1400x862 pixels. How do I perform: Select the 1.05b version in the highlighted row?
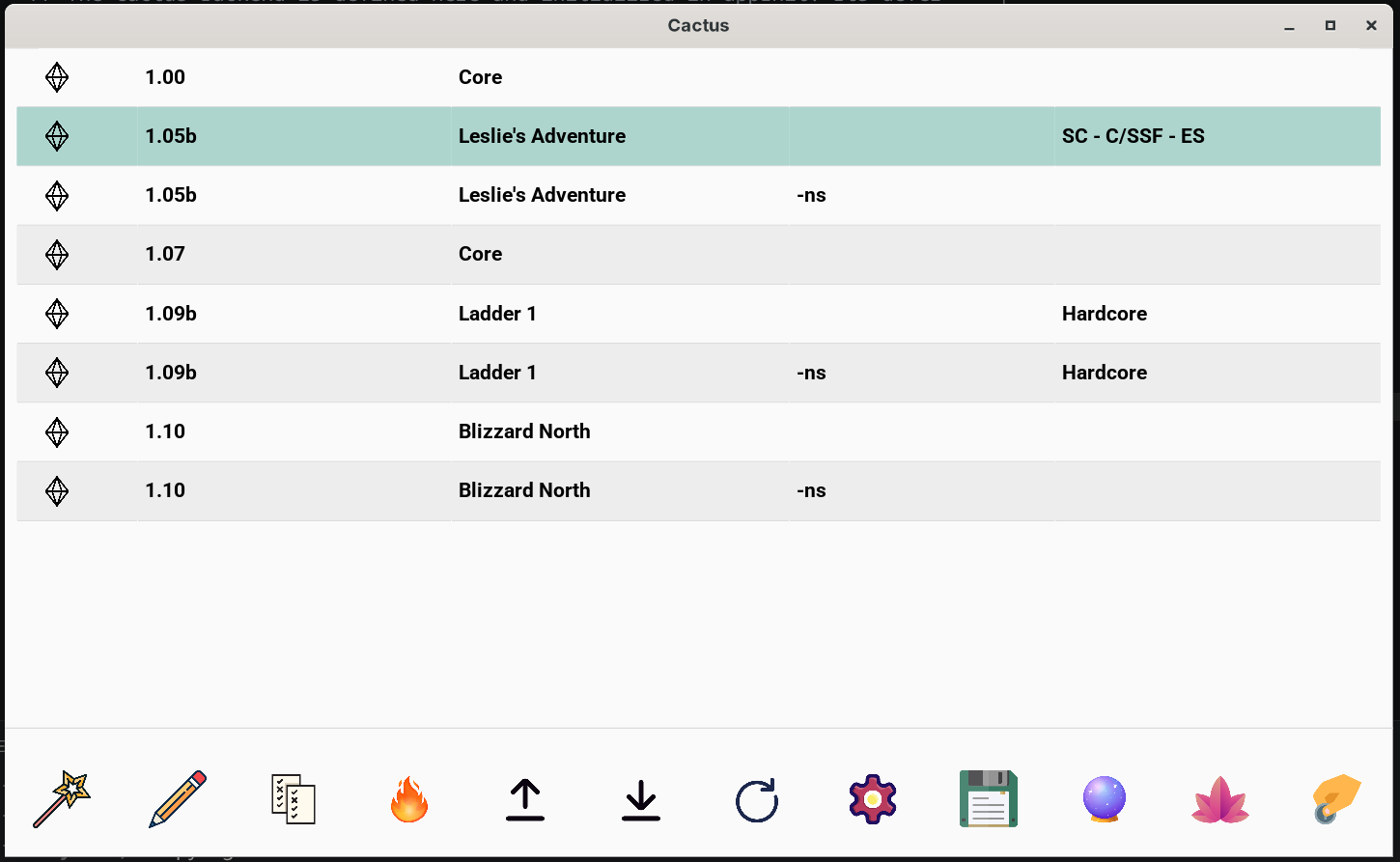tap(171, 136)
